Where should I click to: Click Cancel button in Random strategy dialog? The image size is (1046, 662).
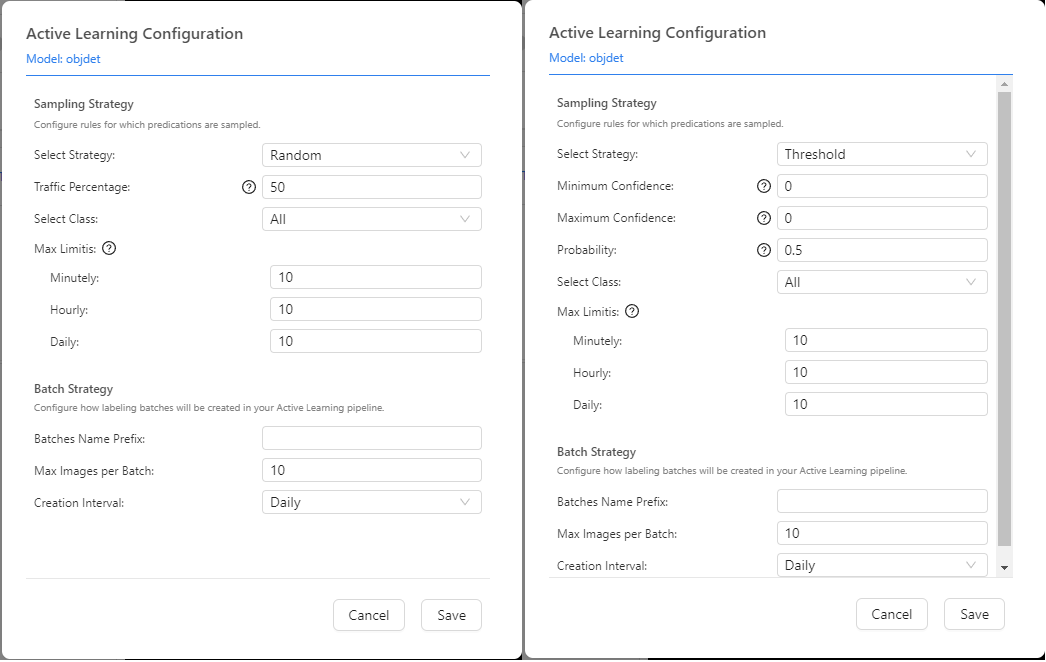pyautogui.click(x=369, y=615)
